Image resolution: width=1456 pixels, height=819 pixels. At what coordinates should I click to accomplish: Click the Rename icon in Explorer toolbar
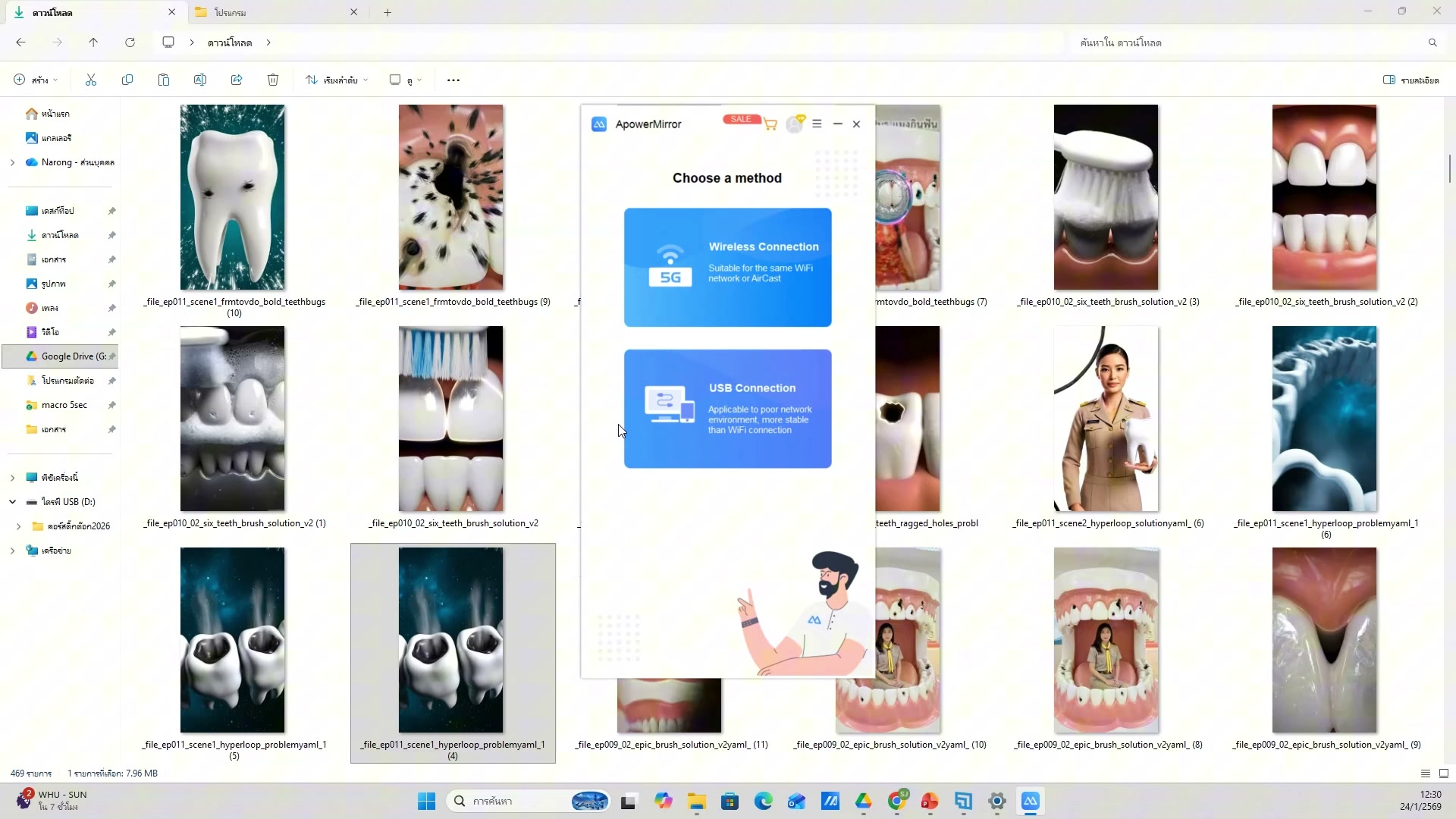coord(200,80)
